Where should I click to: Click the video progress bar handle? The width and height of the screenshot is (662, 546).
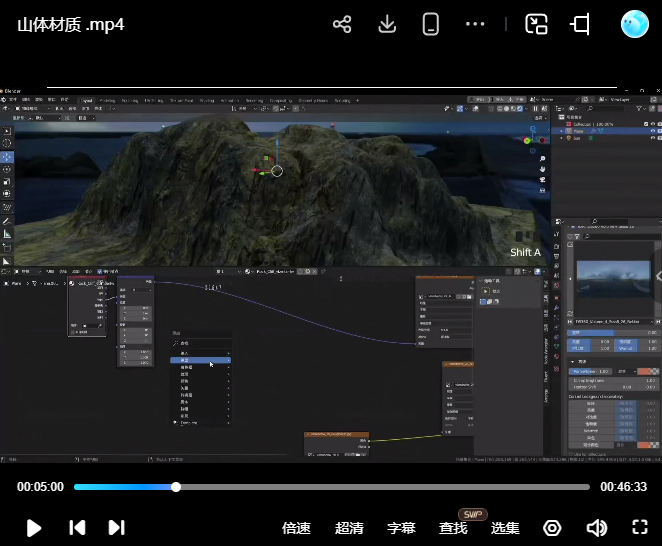[176, 487]
